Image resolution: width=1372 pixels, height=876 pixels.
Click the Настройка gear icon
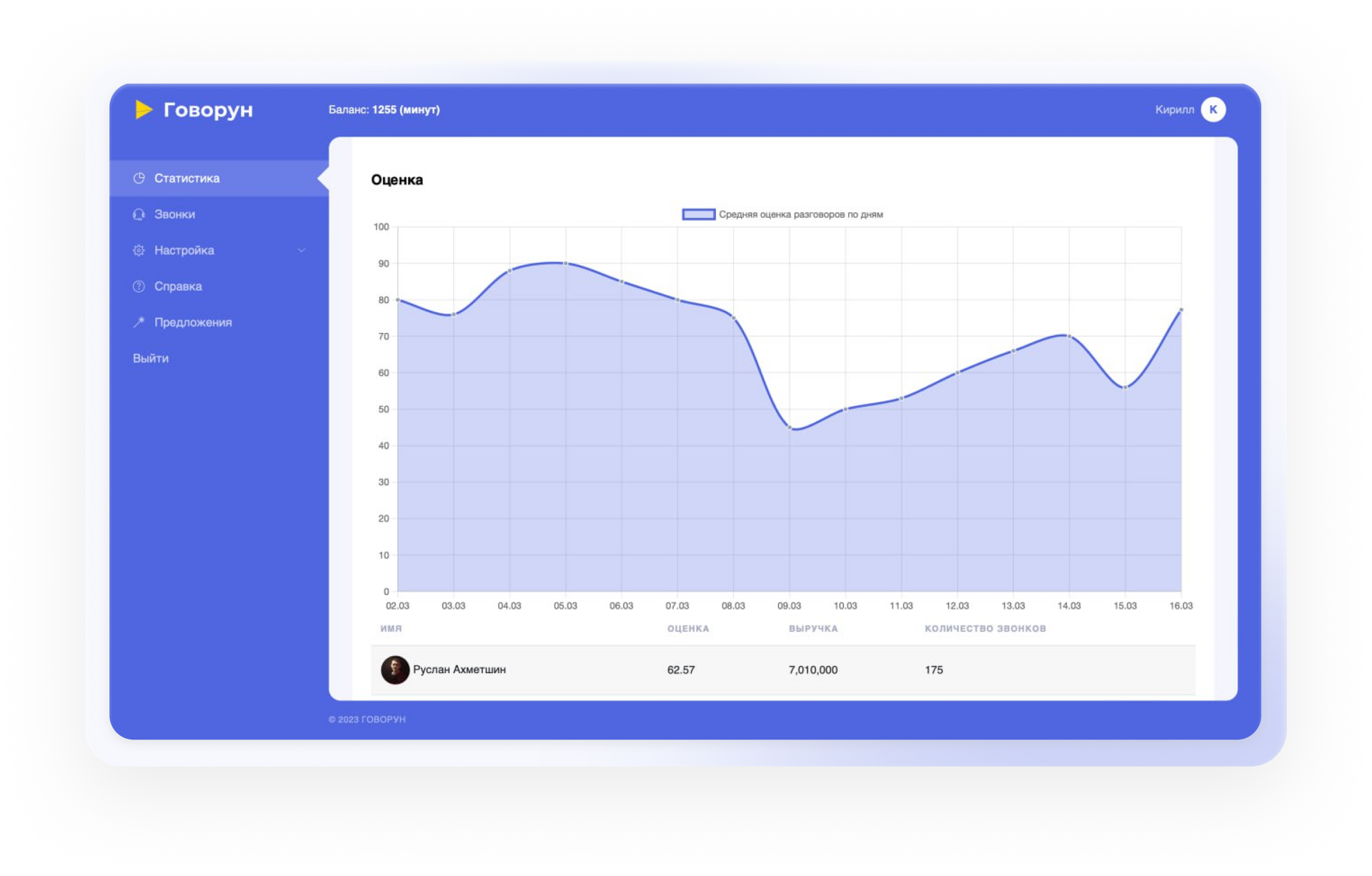click(139, 250)
